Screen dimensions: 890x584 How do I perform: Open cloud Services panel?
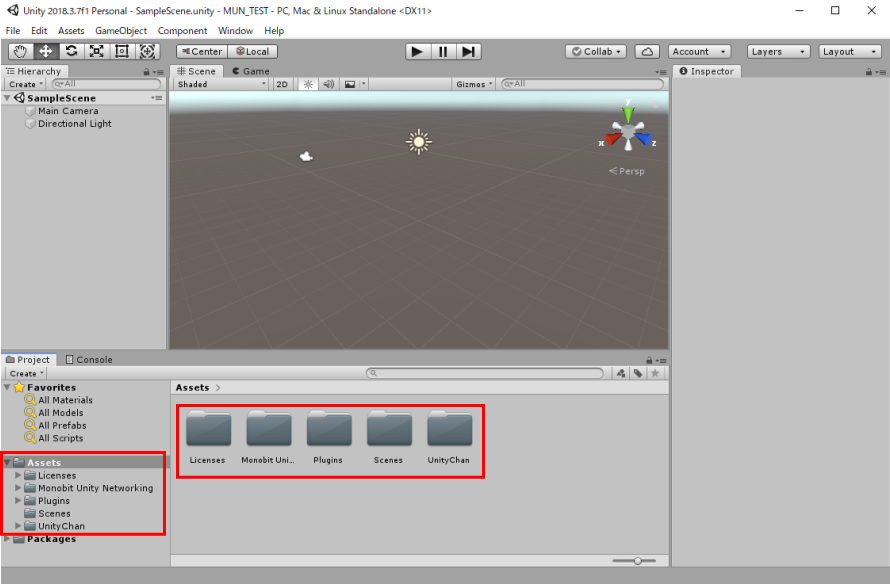pos(647,52)
